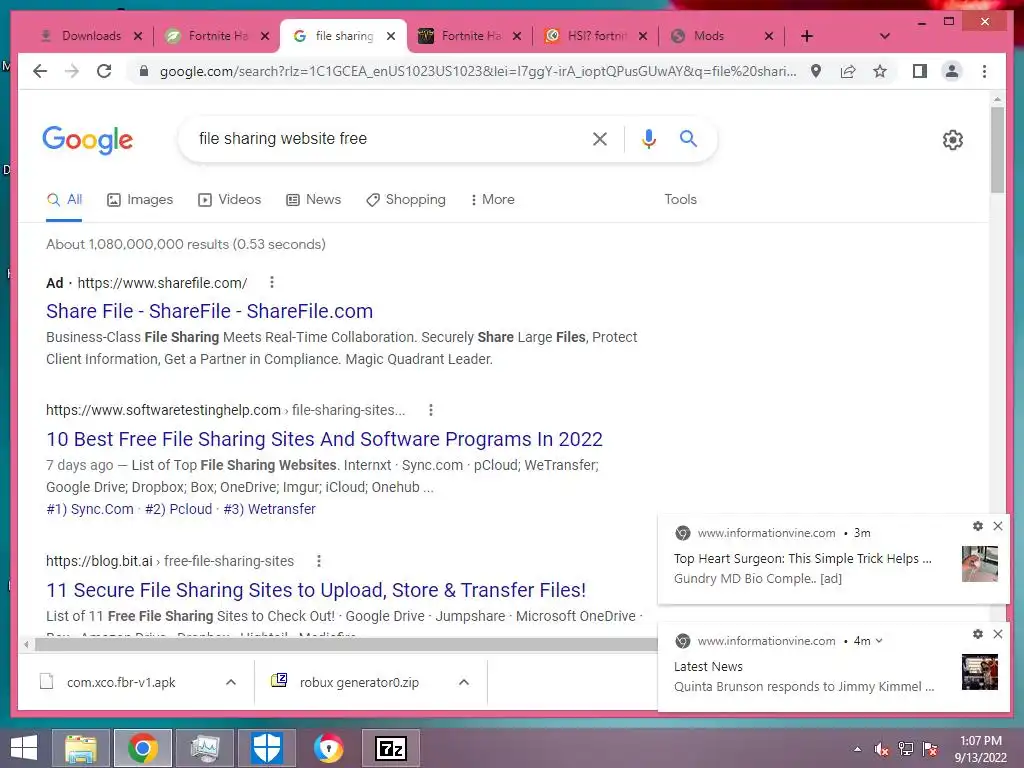Image resolution: width=1024 pixels, height=768 pixels.
Task: Expand options for com.xco.fbr-v1.apk download
Action: tap(231, 682)
